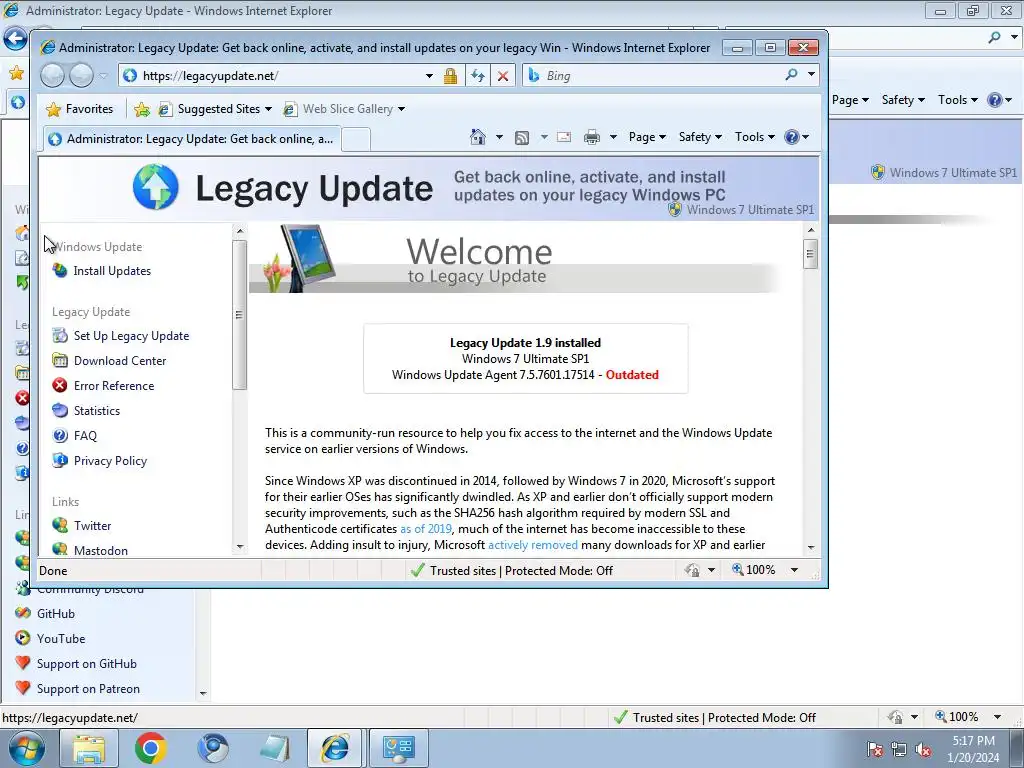Expand the address bar URL dropdown
The image size is (1024, 768).
429,76
